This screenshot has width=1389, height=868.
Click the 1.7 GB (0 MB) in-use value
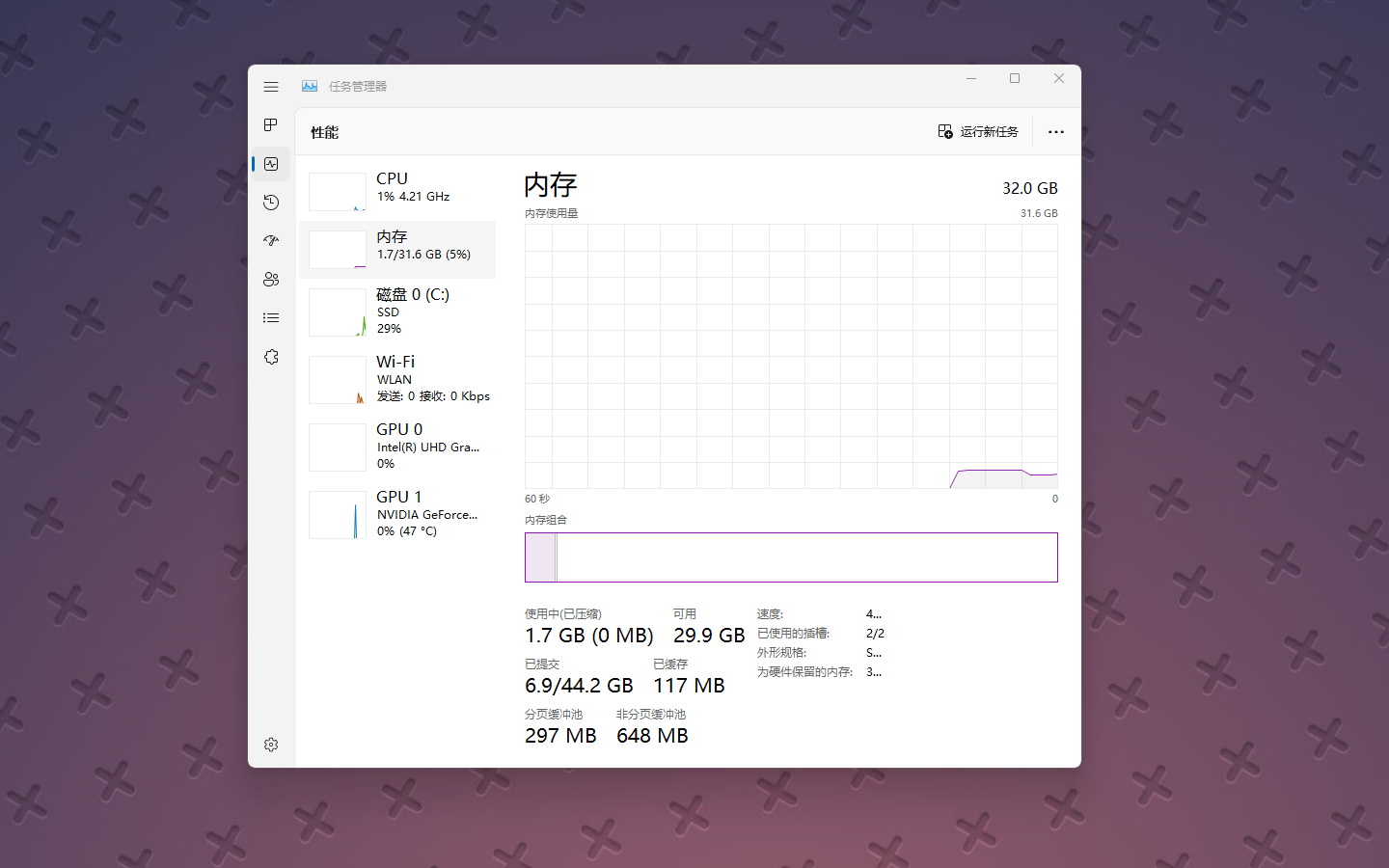click(x=588, y=636)
